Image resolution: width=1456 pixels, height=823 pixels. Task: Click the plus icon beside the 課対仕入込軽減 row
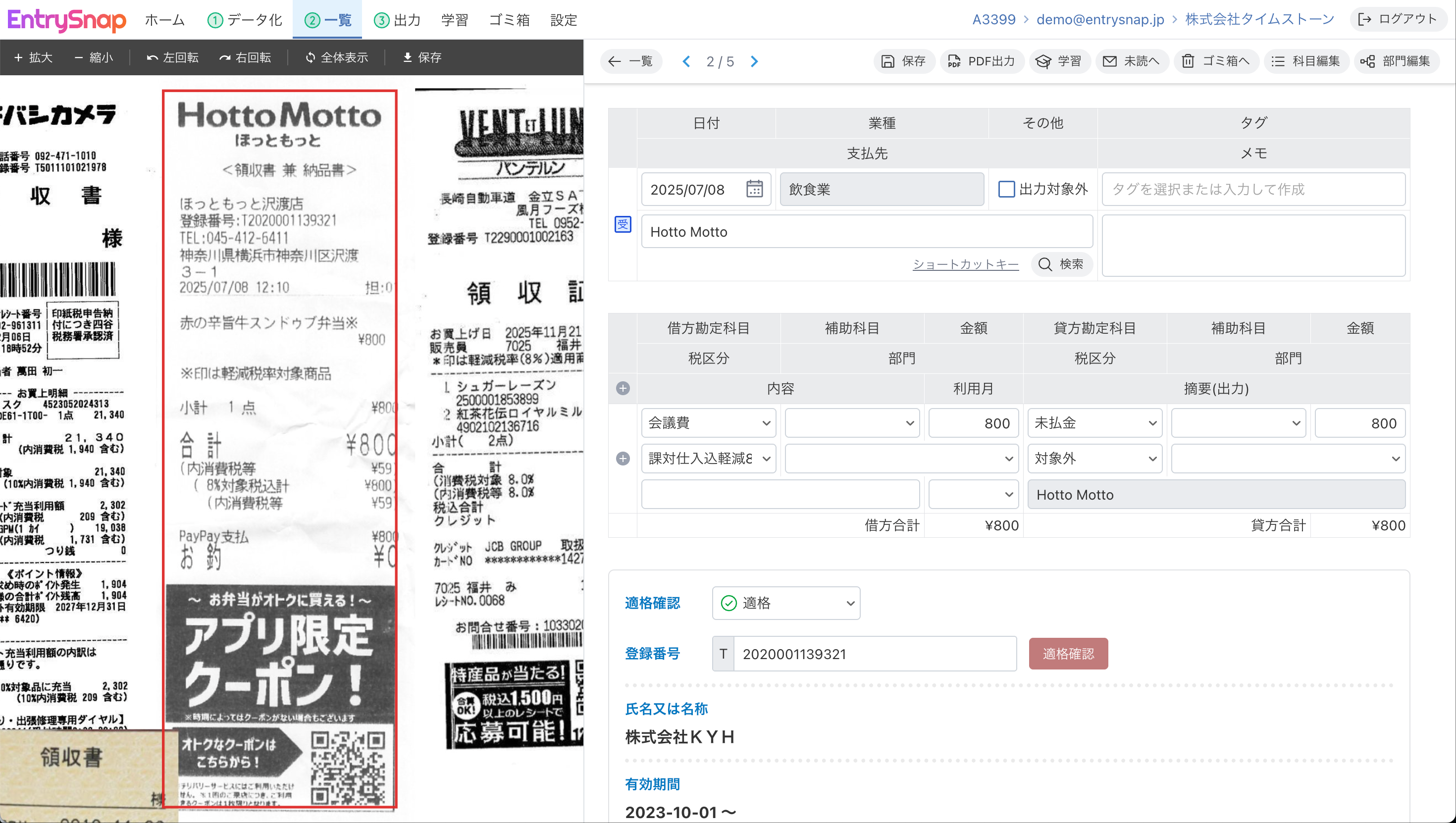coord(623,459)
